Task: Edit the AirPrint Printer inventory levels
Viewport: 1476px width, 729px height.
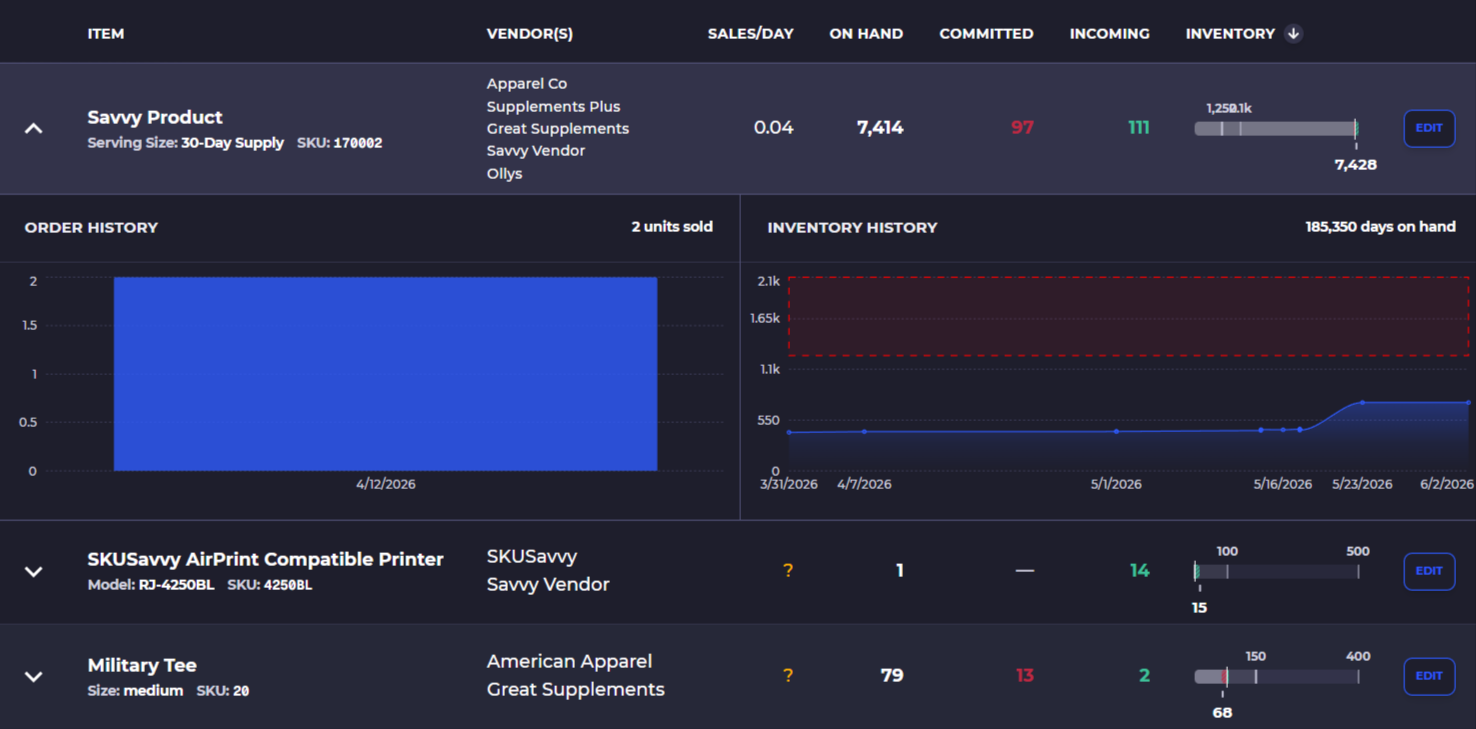Action: [x=1429, y=571]
